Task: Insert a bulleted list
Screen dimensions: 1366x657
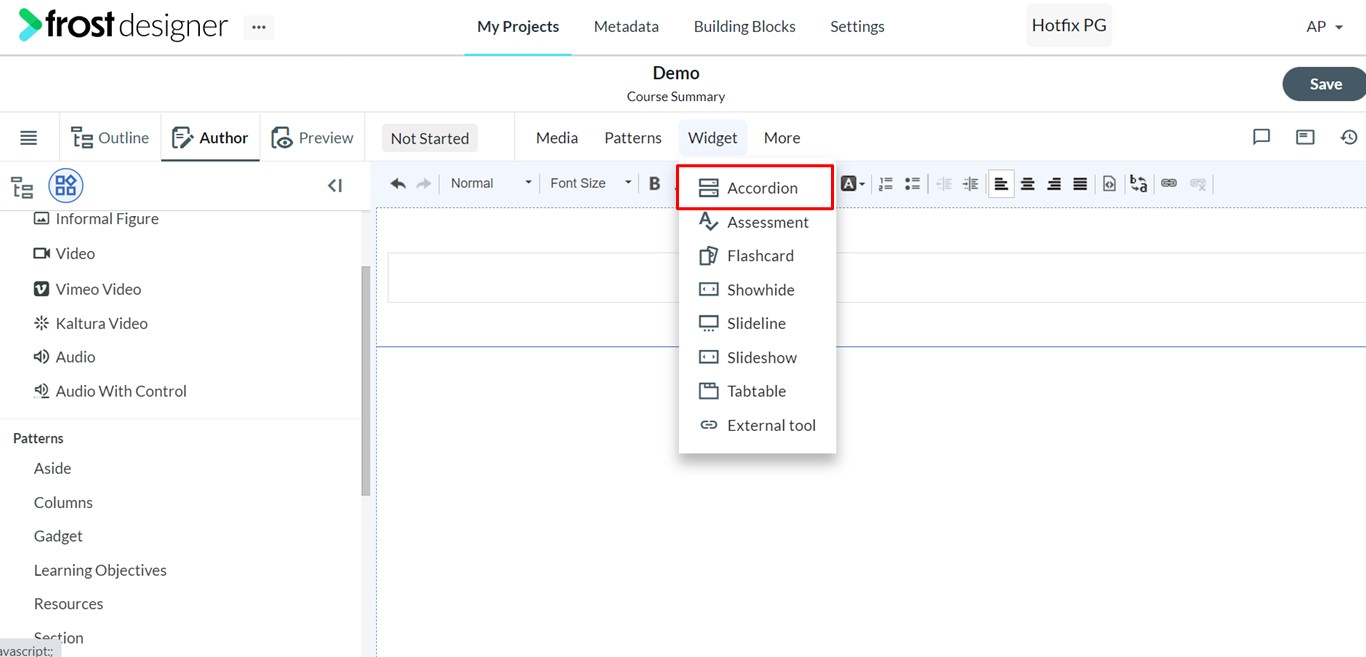Action: point(912,183)
